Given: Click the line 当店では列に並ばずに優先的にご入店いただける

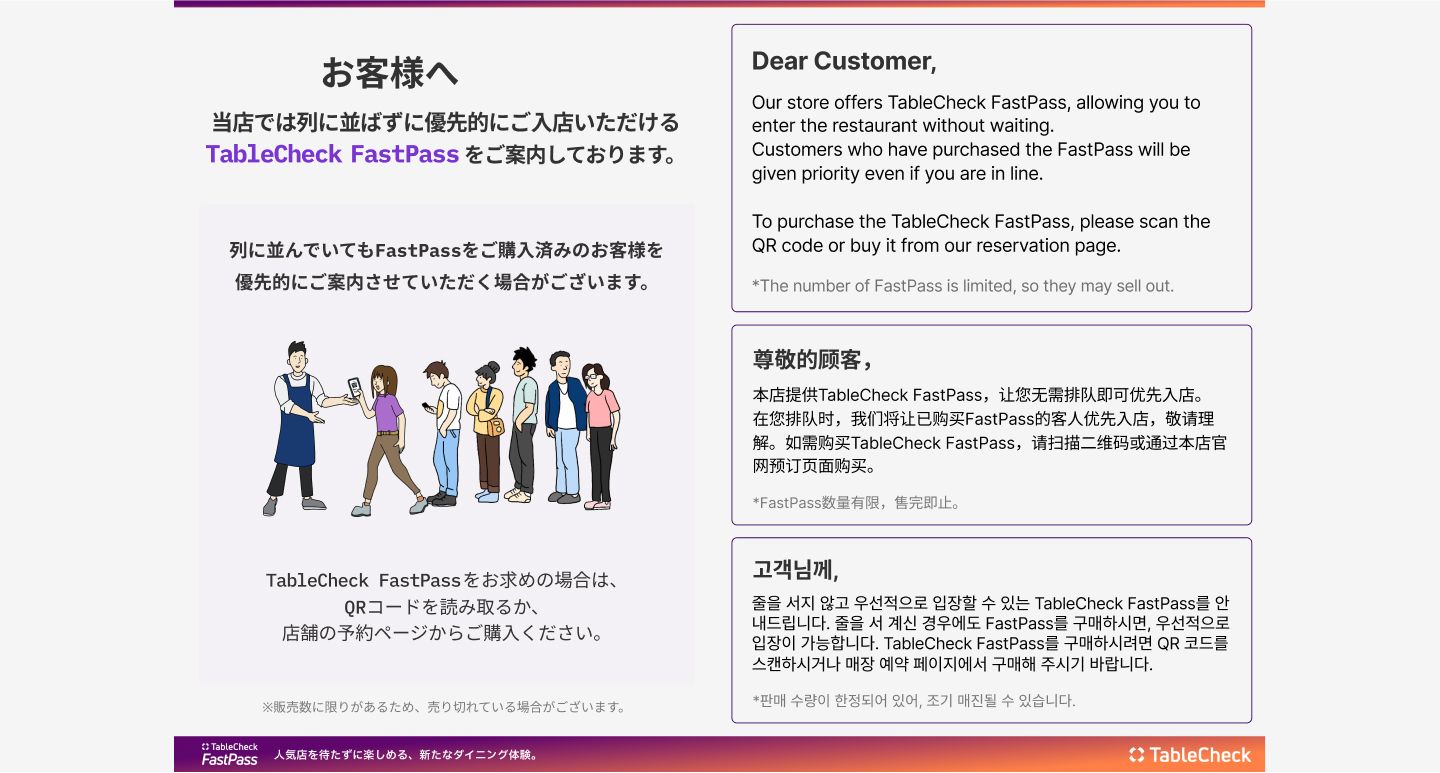Looking at the screenshot, I should 445,123.
